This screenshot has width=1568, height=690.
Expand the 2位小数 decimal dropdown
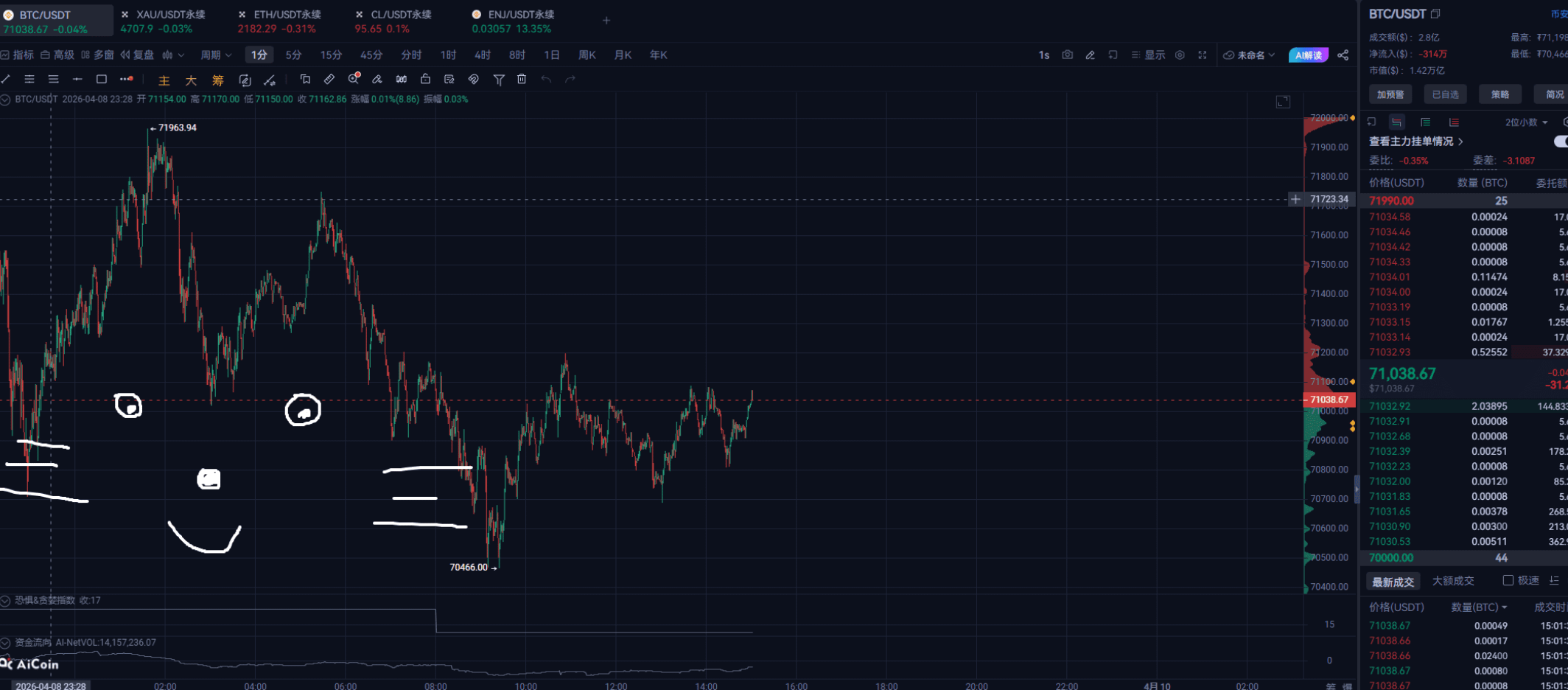point(1526,122)
